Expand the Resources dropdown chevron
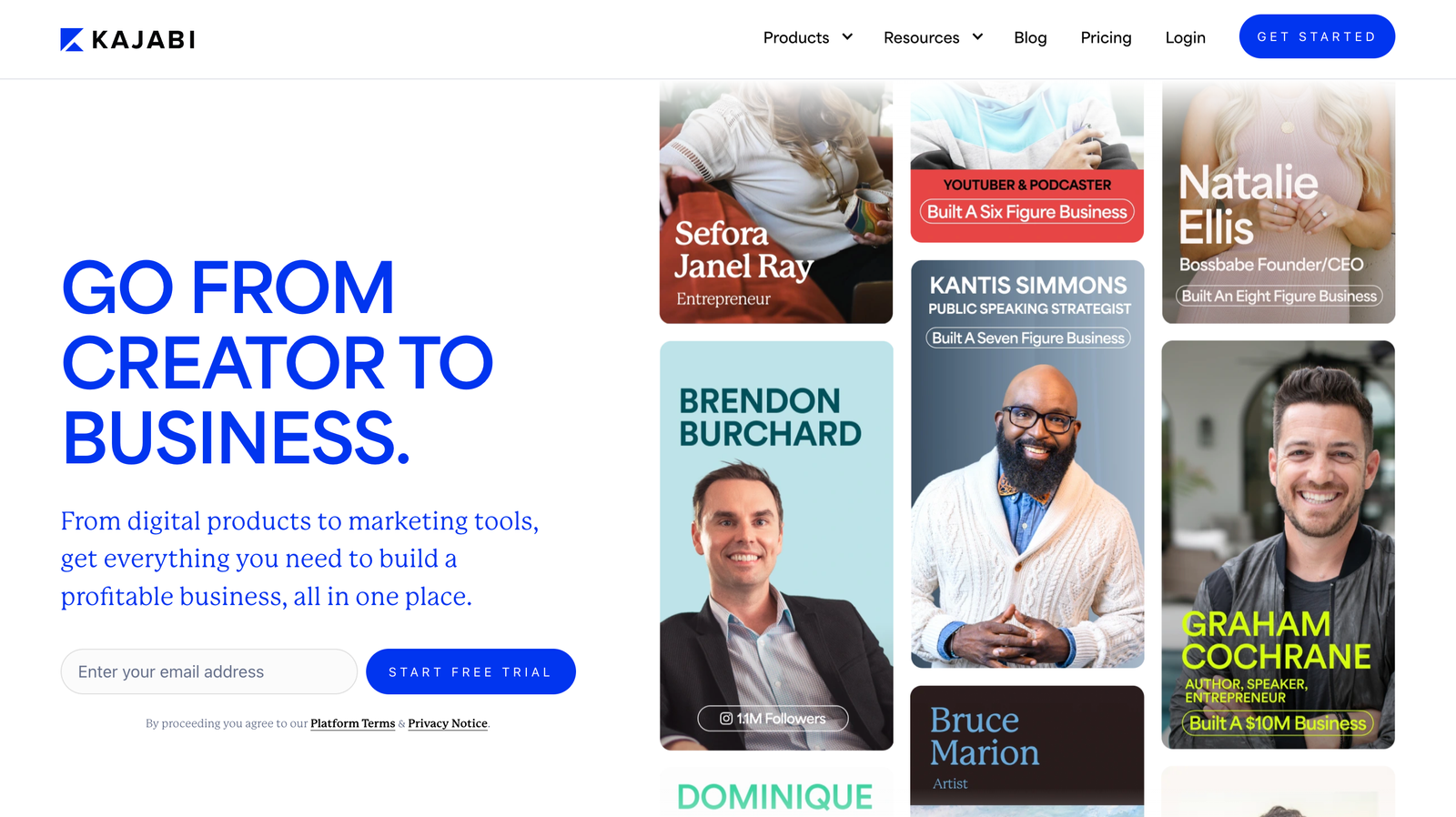 pos(977,36)
